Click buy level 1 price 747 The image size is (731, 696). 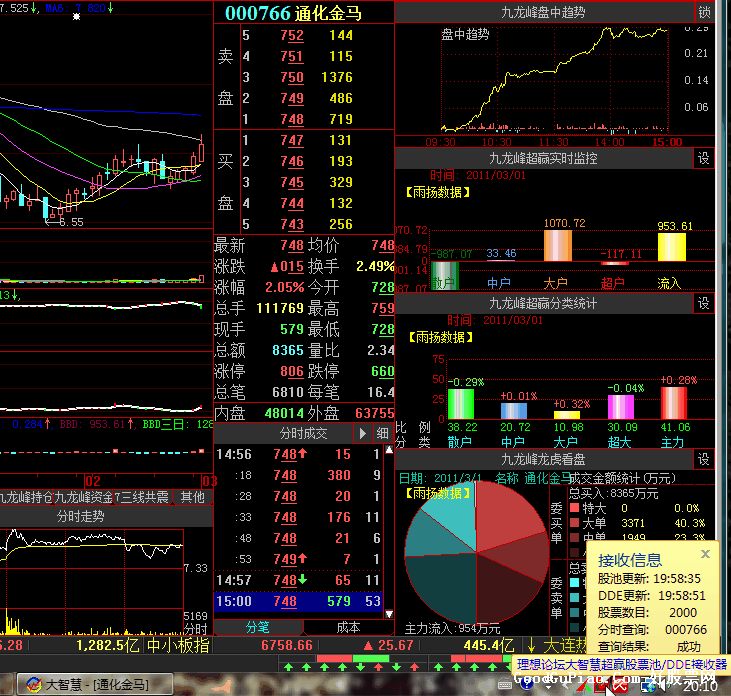(292, 140)
